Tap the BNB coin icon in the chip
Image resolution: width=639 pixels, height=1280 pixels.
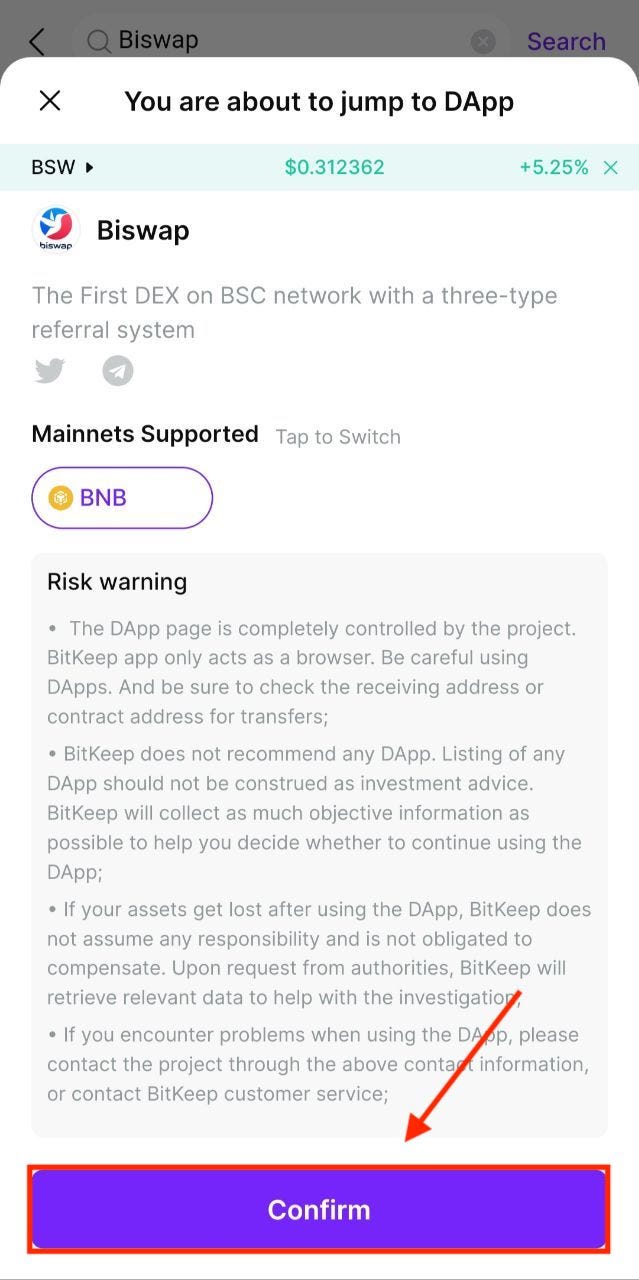click(62, 498)
